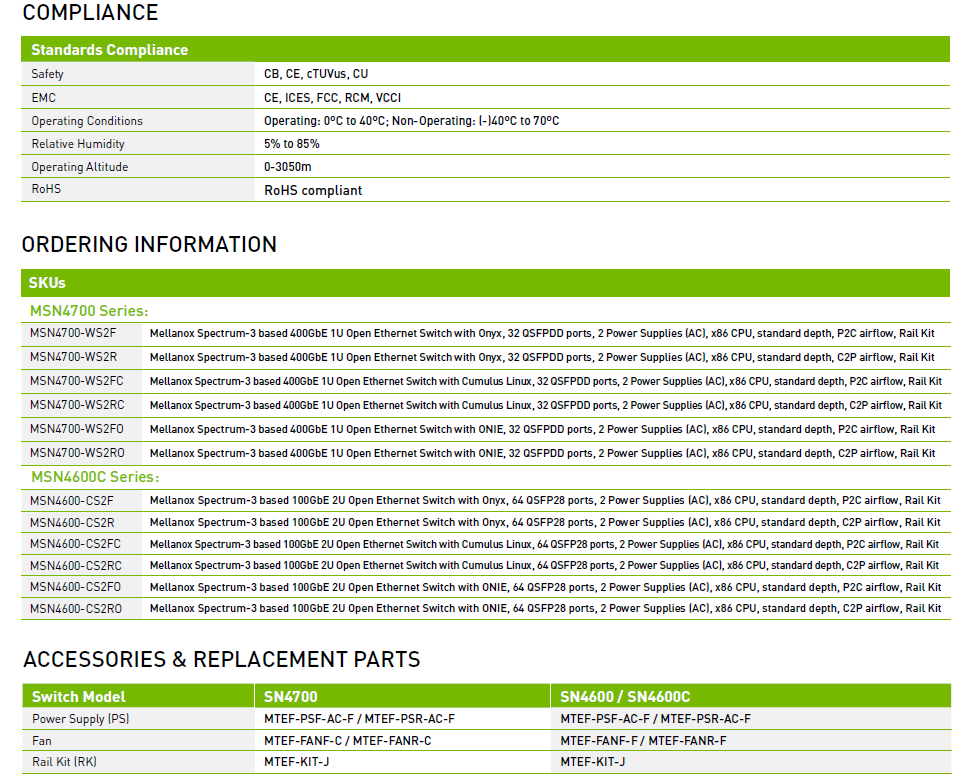This screenshot has width=963, height=784.
Task: Select the SN4700 fan part MTEF-FANF-C
Action: [x=304, y=740]
